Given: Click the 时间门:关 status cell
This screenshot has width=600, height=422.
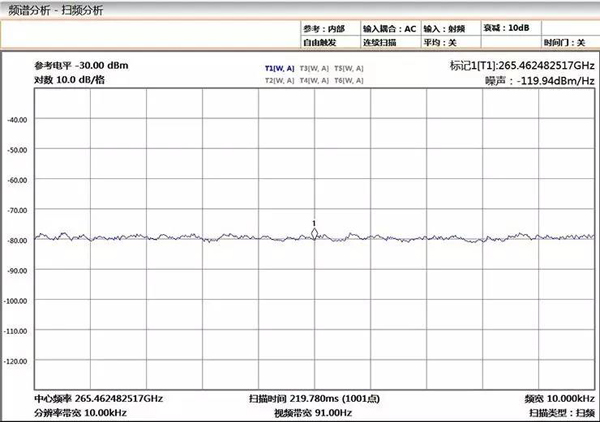Looking at the screenshot, I should pyautogui.click(x=570, y=42).
